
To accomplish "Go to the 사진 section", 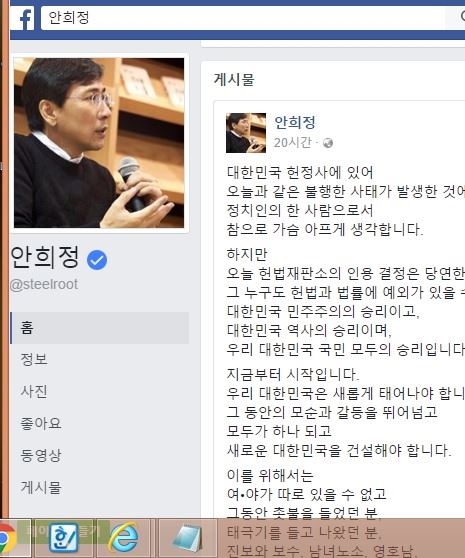I will [34, 391].
